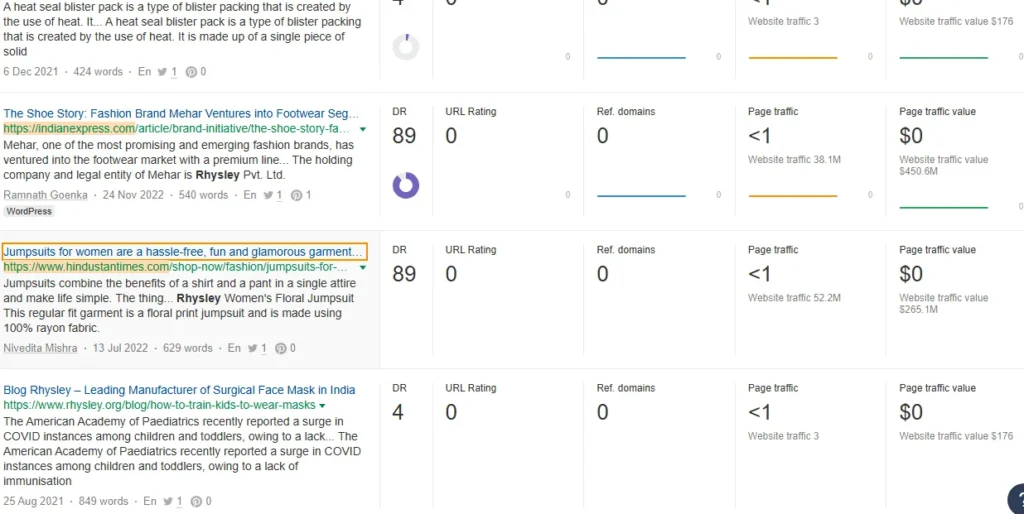The width and height of the screenshot is (1024, 514).
Task: Click Website traffic 38.1M text
Action: (x=793, y=159)
